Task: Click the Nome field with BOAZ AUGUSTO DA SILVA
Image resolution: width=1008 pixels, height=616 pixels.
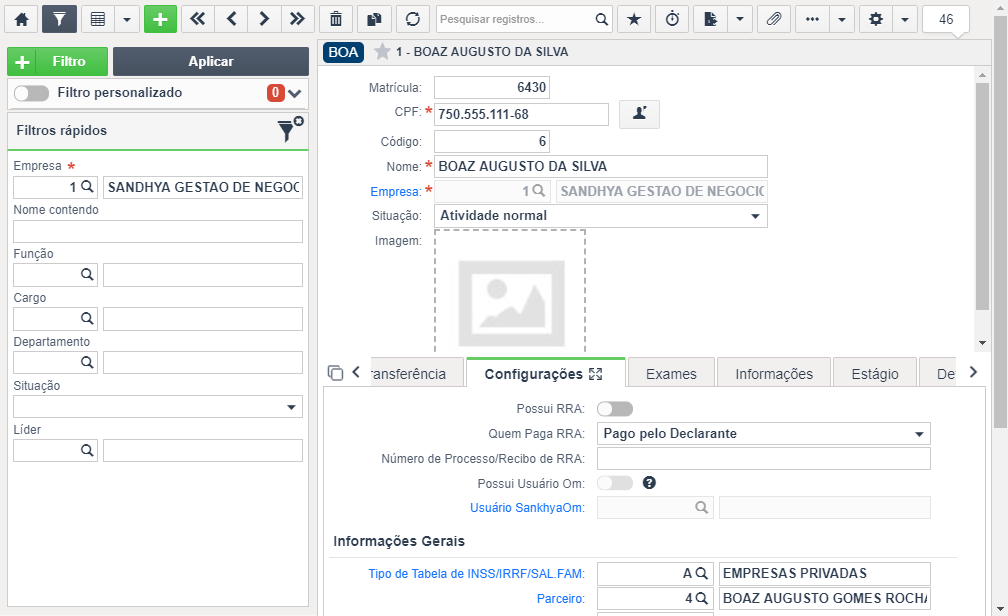Action: click(600, 167)
